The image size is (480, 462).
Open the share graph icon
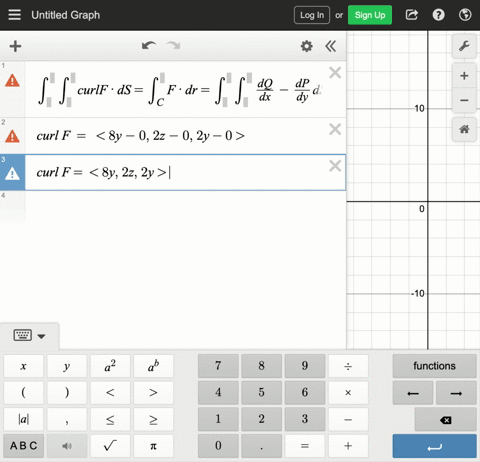[412, 15]
